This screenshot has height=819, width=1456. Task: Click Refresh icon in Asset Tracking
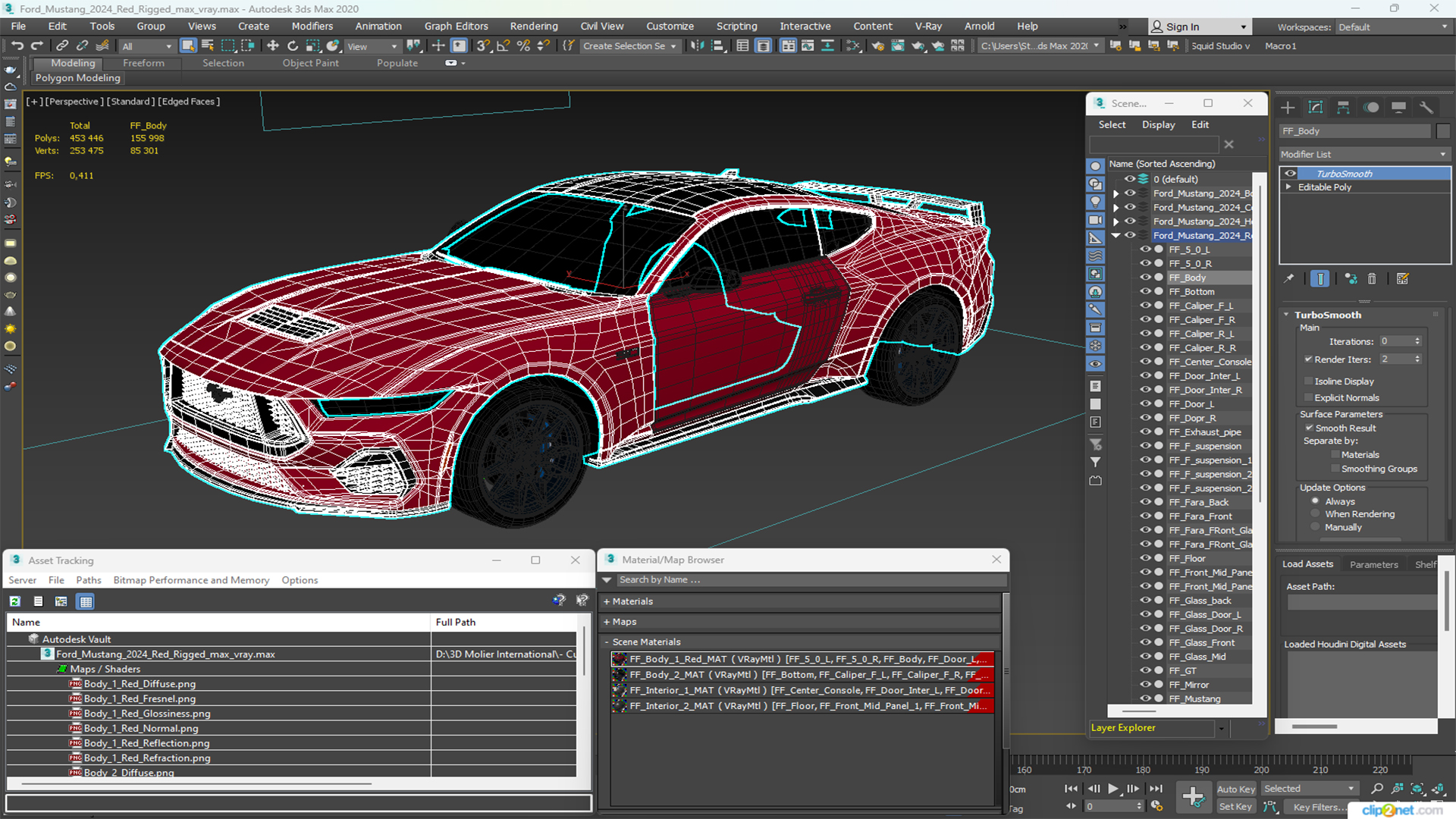tap(14, 601)
